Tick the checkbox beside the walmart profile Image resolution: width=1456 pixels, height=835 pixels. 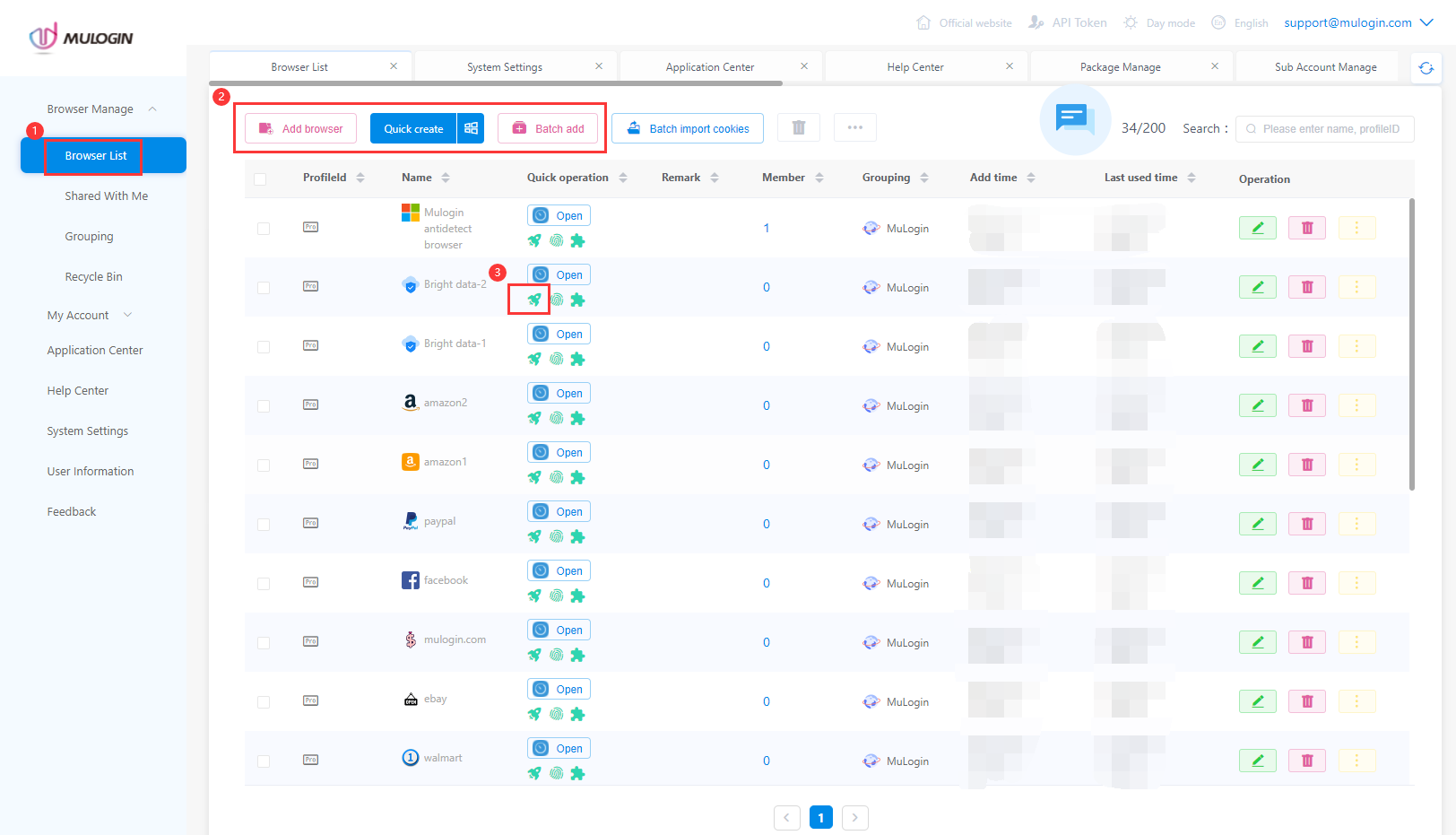click(264, 759)
